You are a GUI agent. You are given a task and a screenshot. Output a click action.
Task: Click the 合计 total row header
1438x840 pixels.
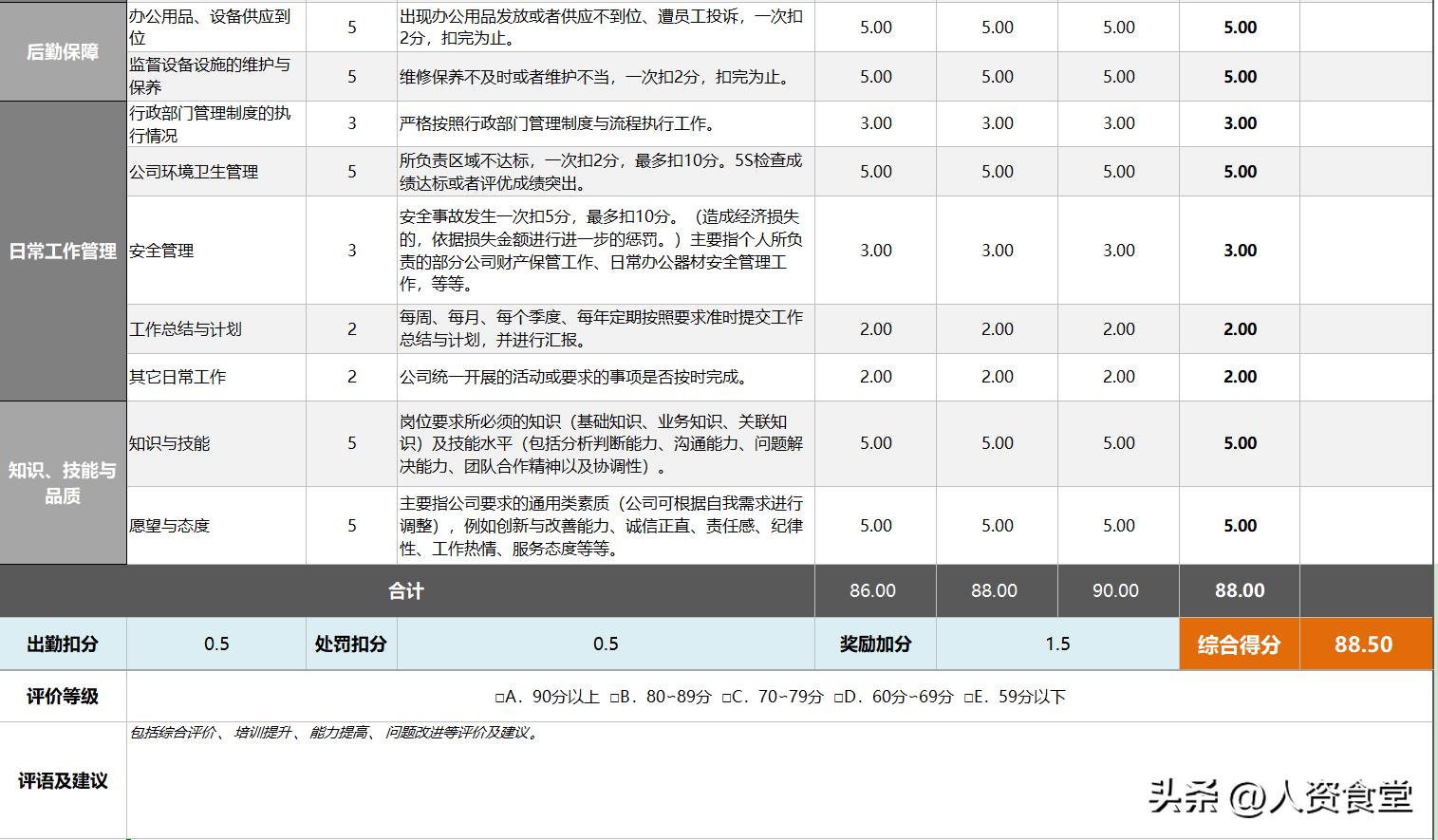(406, 590)
